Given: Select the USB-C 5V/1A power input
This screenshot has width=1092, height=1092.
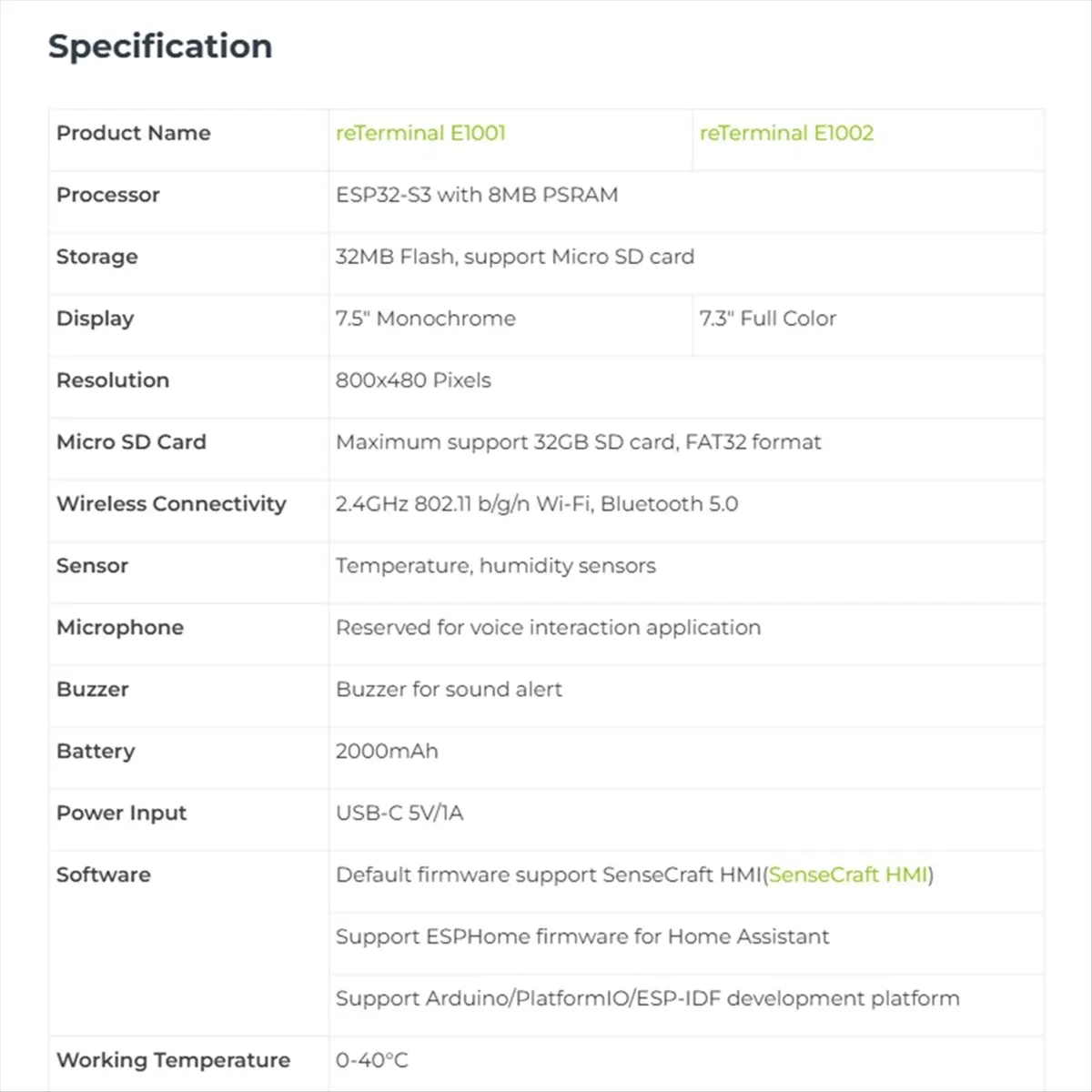Looking at the screenshot, I should pyautogui.click(x=399, y=814).
